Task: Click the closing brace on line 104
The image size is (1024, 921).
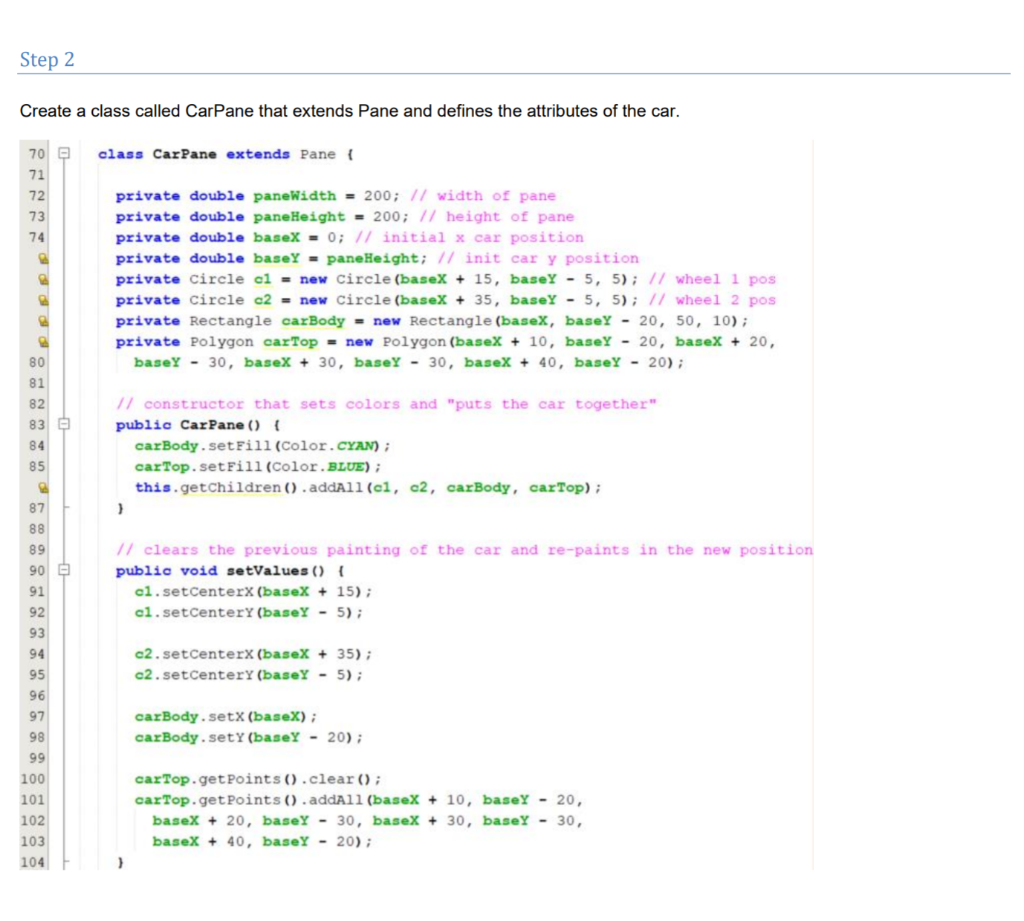Action: click(119, 860)
